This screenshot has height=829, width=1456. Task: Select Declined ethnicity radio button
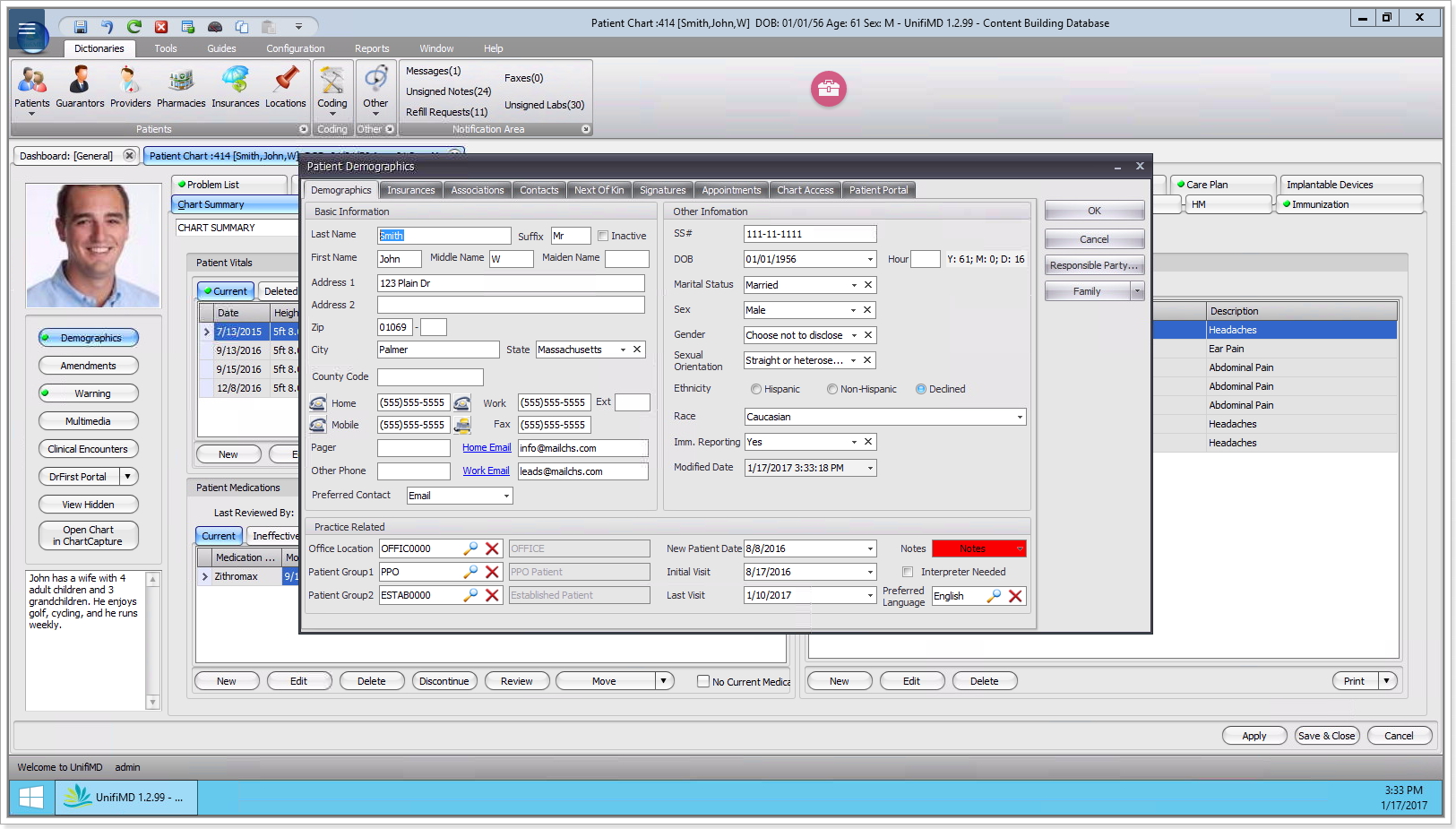(x=921, y=389)
